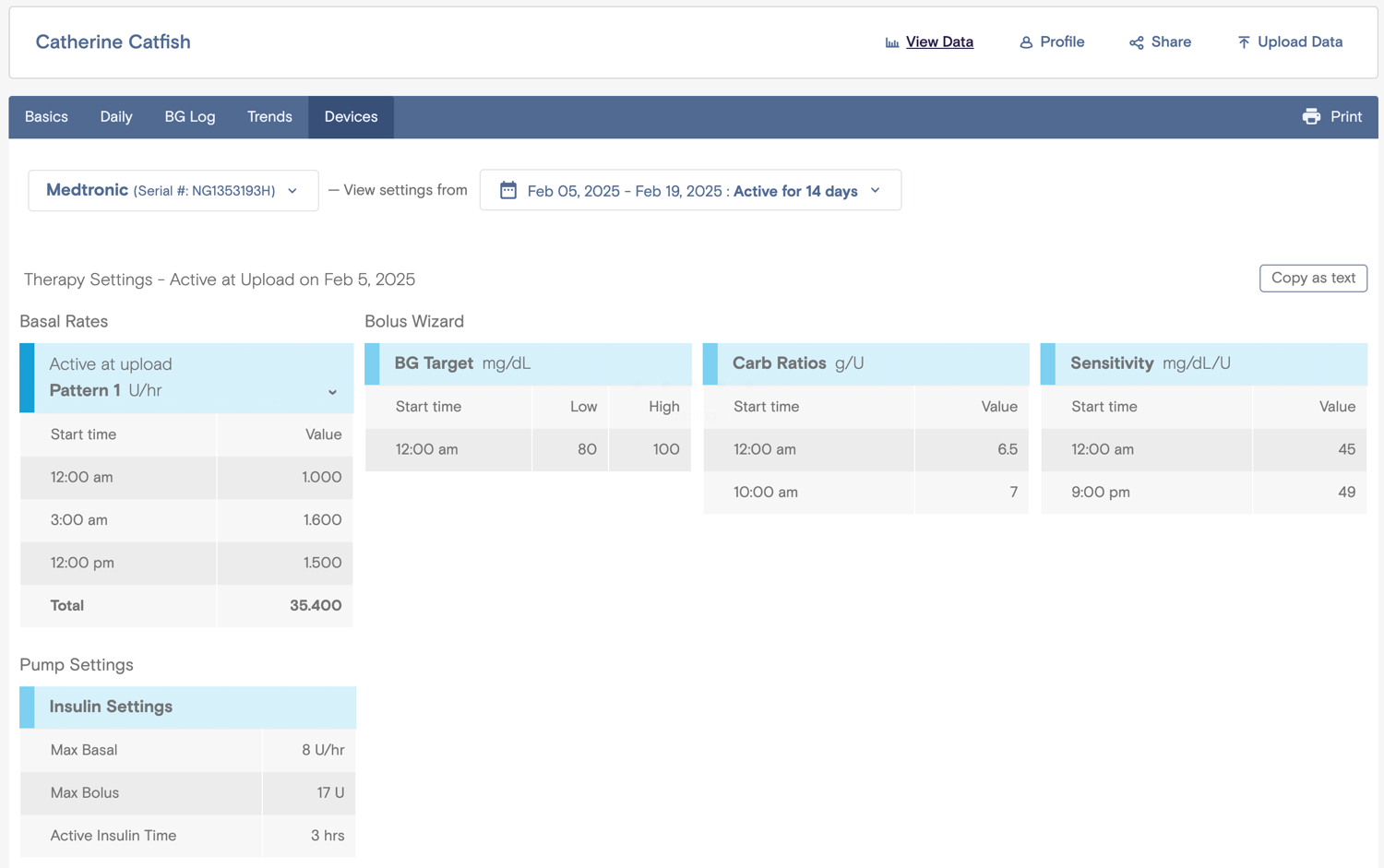
Task: Click the Carb Ratios section header
Action: [x=865, y=363]
